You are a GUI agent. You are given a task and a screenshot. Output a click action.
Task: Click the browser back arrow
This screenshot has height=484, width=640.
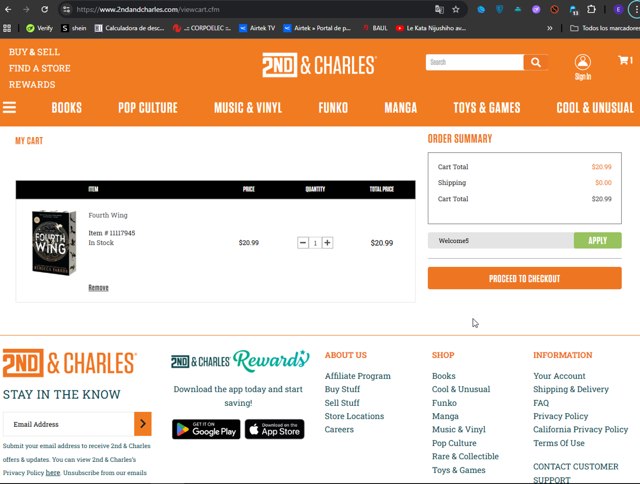8,9
